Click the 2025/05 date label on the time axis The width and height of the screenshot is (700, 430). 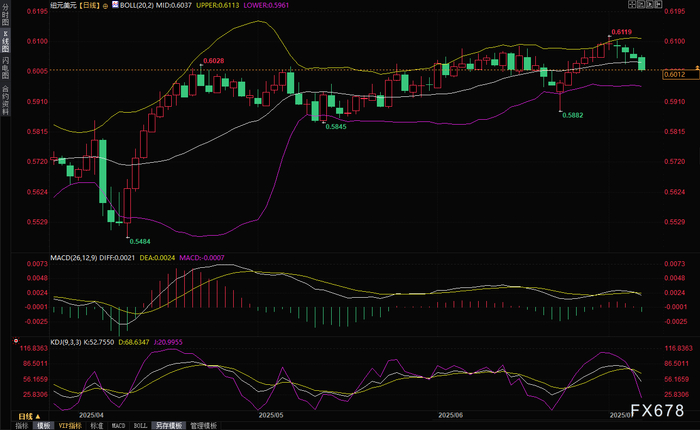(x=271, y=415)
